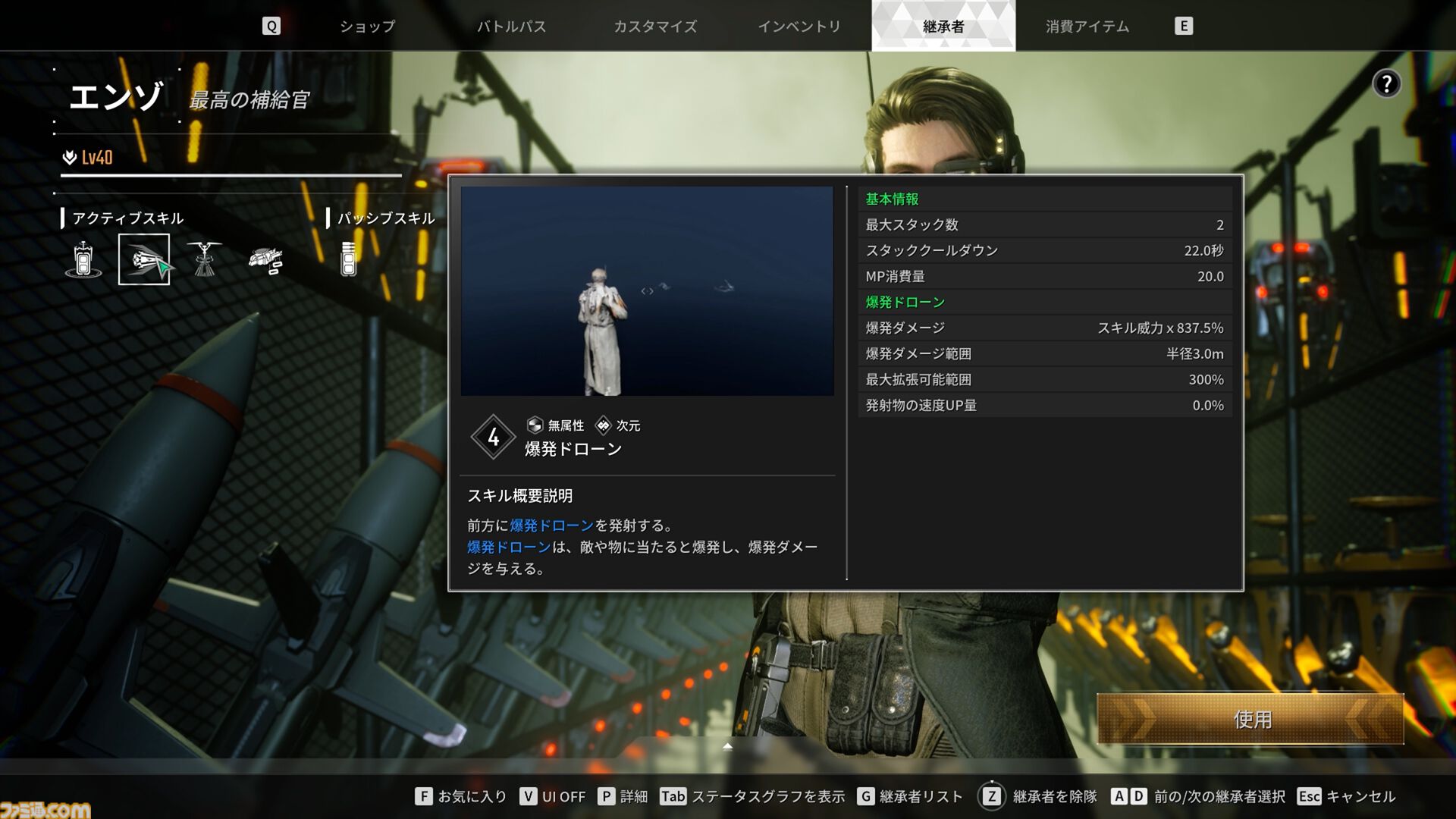
Task: Click the 最大スタック数 row
Action: (x=1045, y=224)
